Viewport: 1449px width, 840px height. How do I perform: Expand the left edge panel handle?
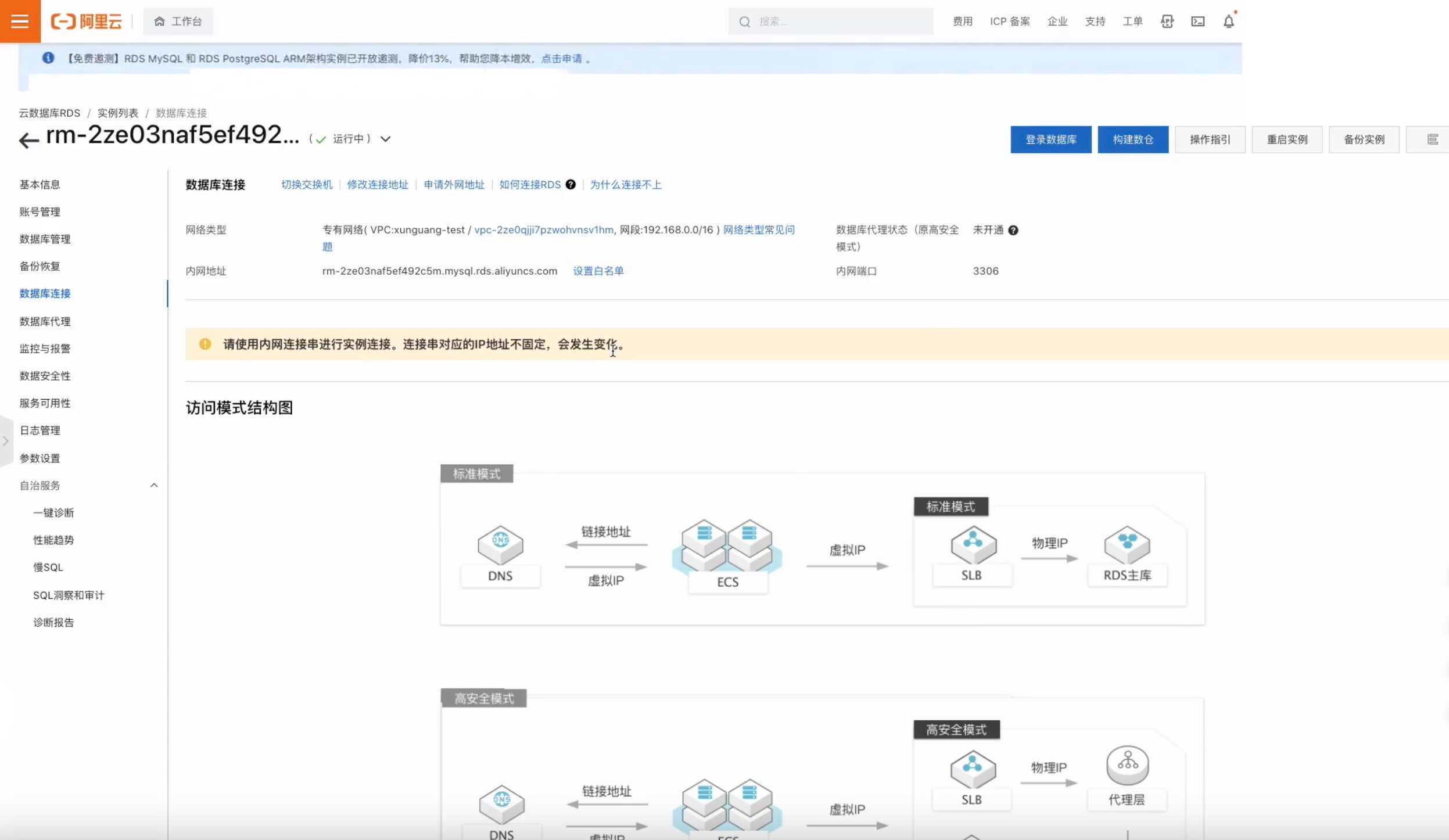[6, 441]
